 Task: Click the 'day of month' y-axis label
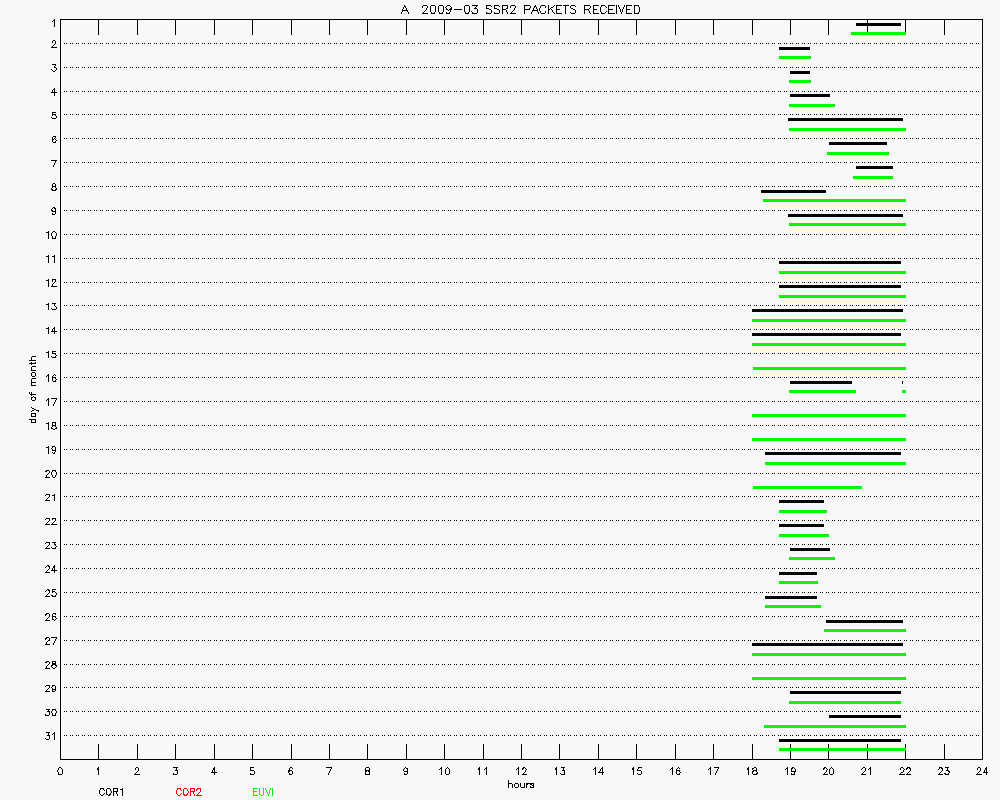point(34,388)
